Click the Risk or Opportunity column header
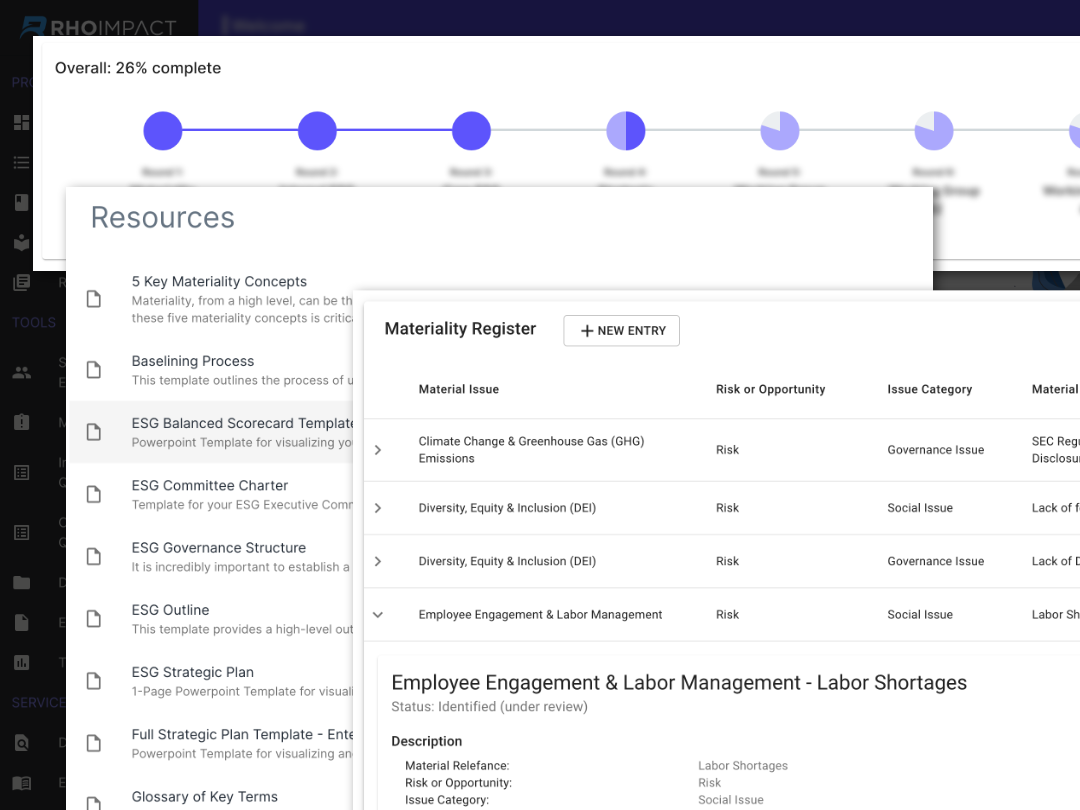1080x810 pixels. click(x=770, y=389)
